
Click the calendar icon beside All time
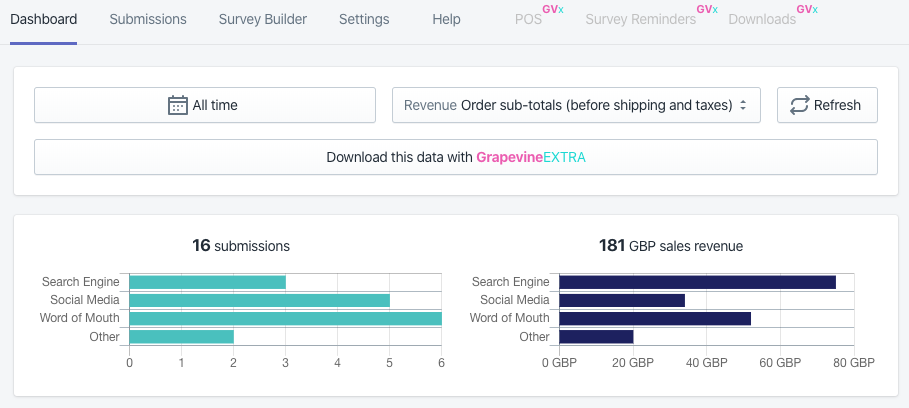tap(178, 105)
